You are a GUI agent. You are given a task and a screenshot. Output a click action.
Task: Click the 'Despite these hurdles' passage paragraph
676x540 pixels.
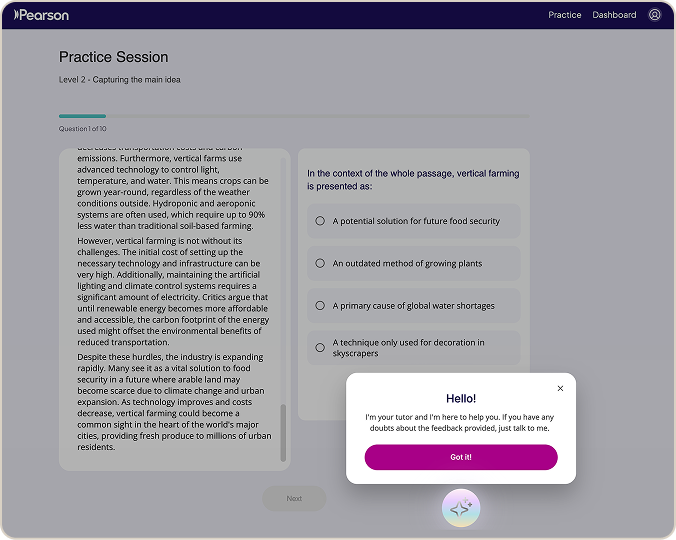(x=174, y=402)
